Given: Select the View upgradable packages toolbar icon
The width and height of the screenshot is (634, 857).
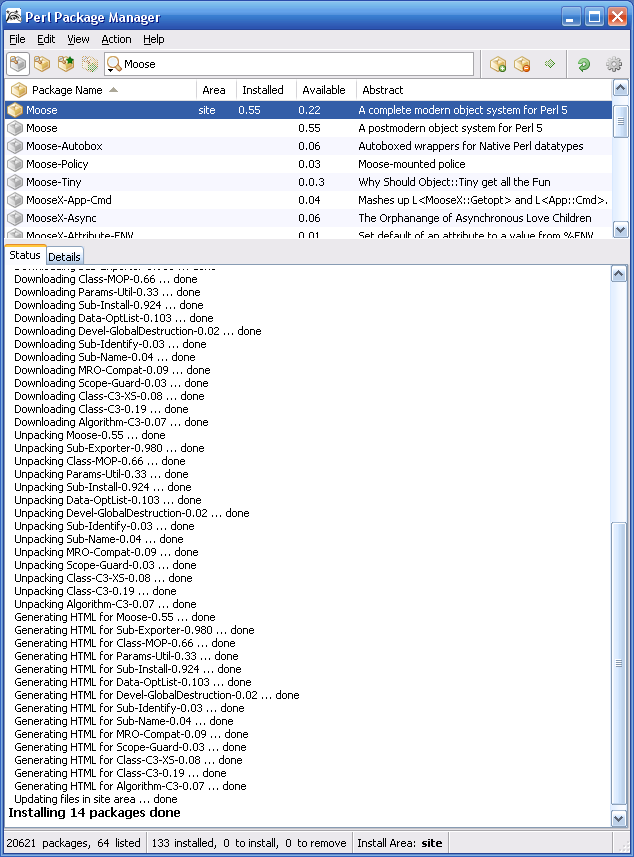Looking at the screenshot, I should [66, 64].
